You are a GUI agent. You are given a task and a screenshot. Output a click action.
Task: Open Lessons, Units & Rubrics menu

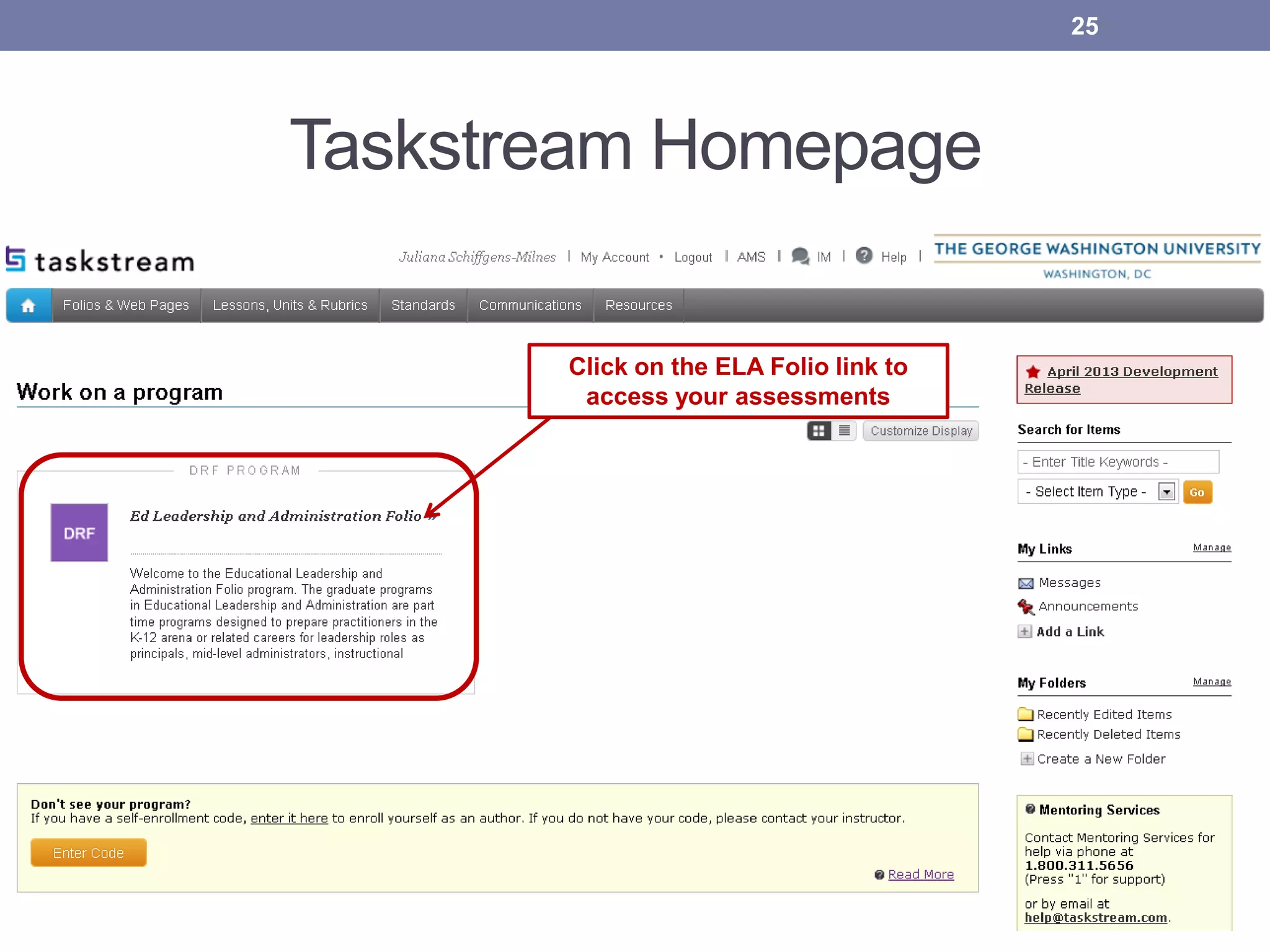290,305
